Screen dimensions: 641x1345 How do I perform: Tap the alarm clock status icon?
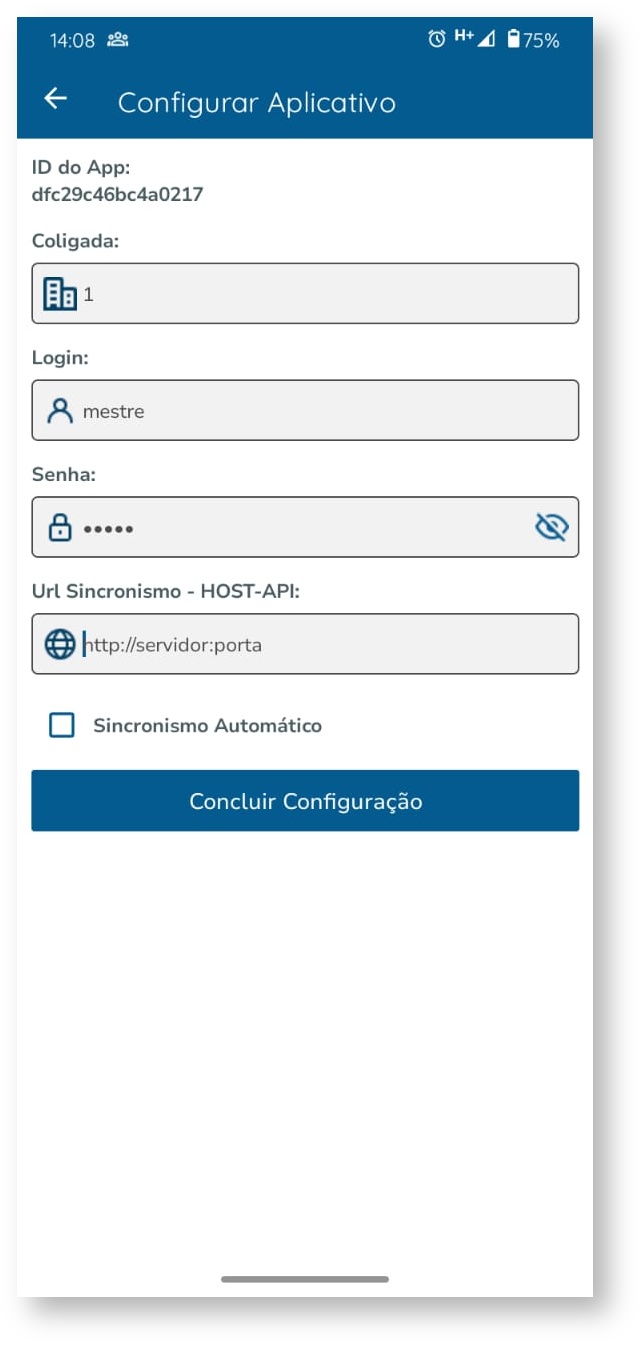(x=436, y=40)
